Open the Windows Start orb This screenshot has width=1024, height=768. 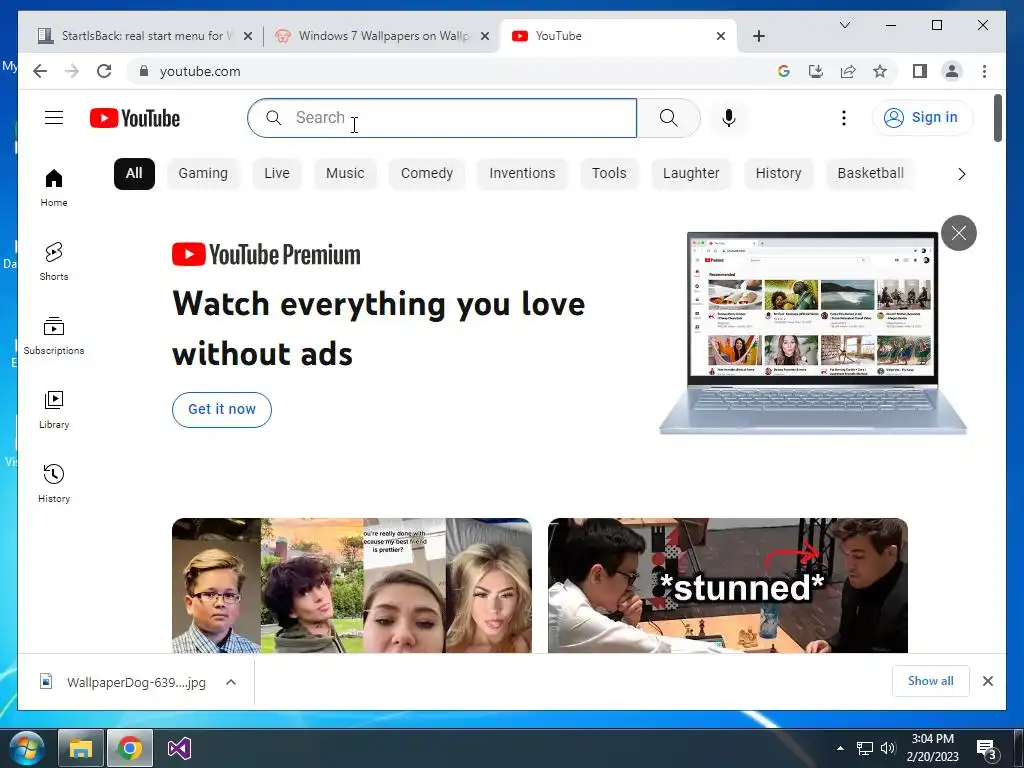pos(27,748)
